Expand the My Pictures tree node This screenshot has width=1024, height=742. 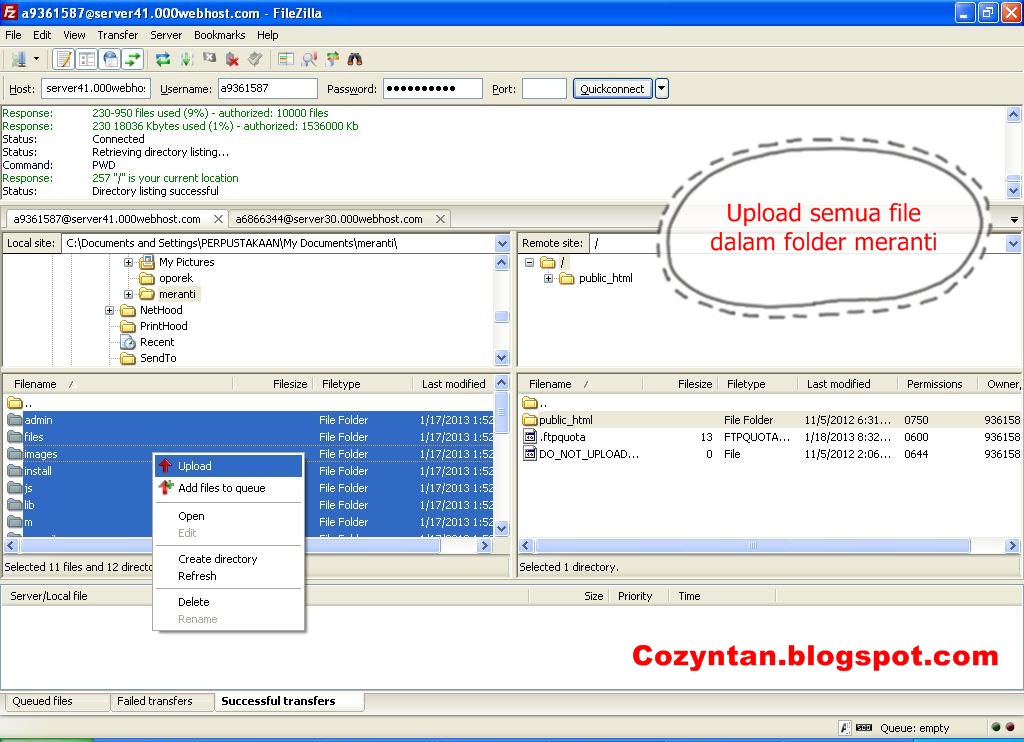tap(129, 263)
